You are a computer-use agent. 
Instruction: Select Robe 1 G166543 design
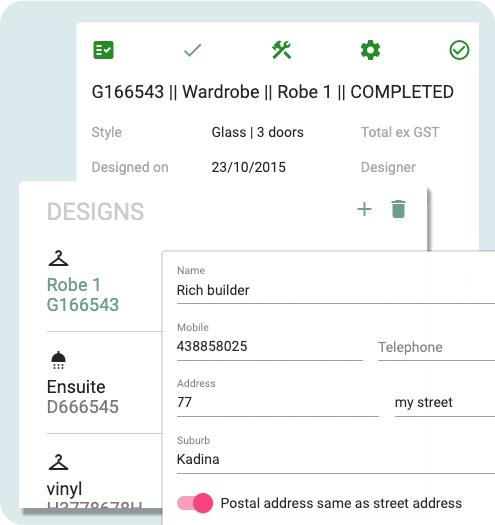click(x=104, y=290)
